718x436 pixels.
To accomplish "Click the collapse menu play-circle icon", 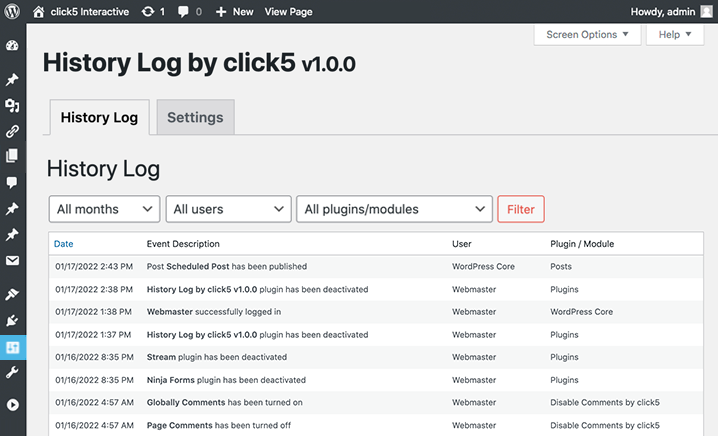I will point(12,405).
